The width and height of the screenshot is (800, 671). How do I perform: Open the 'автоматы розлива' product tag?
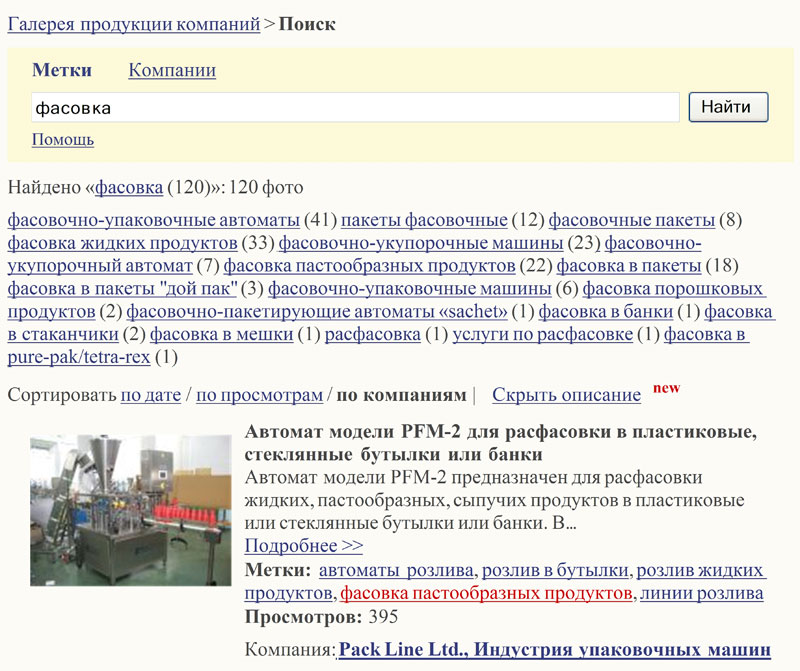click(x=396, y=571)
